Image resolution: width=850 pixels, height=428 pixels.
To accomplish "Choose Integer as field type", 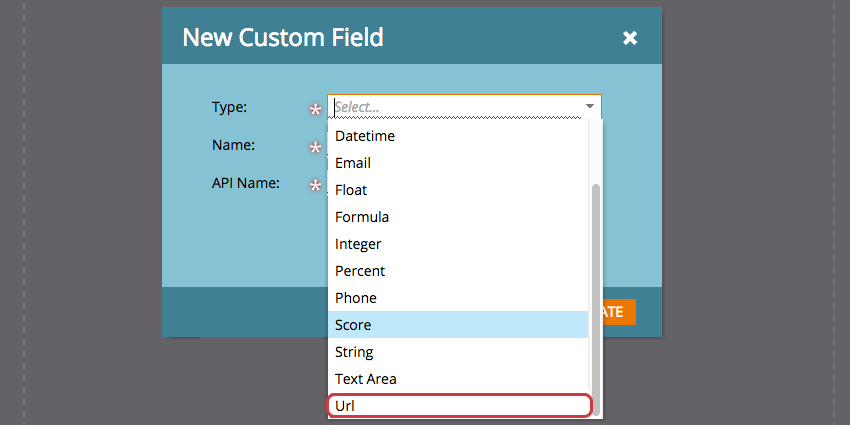I will point(358,244).
